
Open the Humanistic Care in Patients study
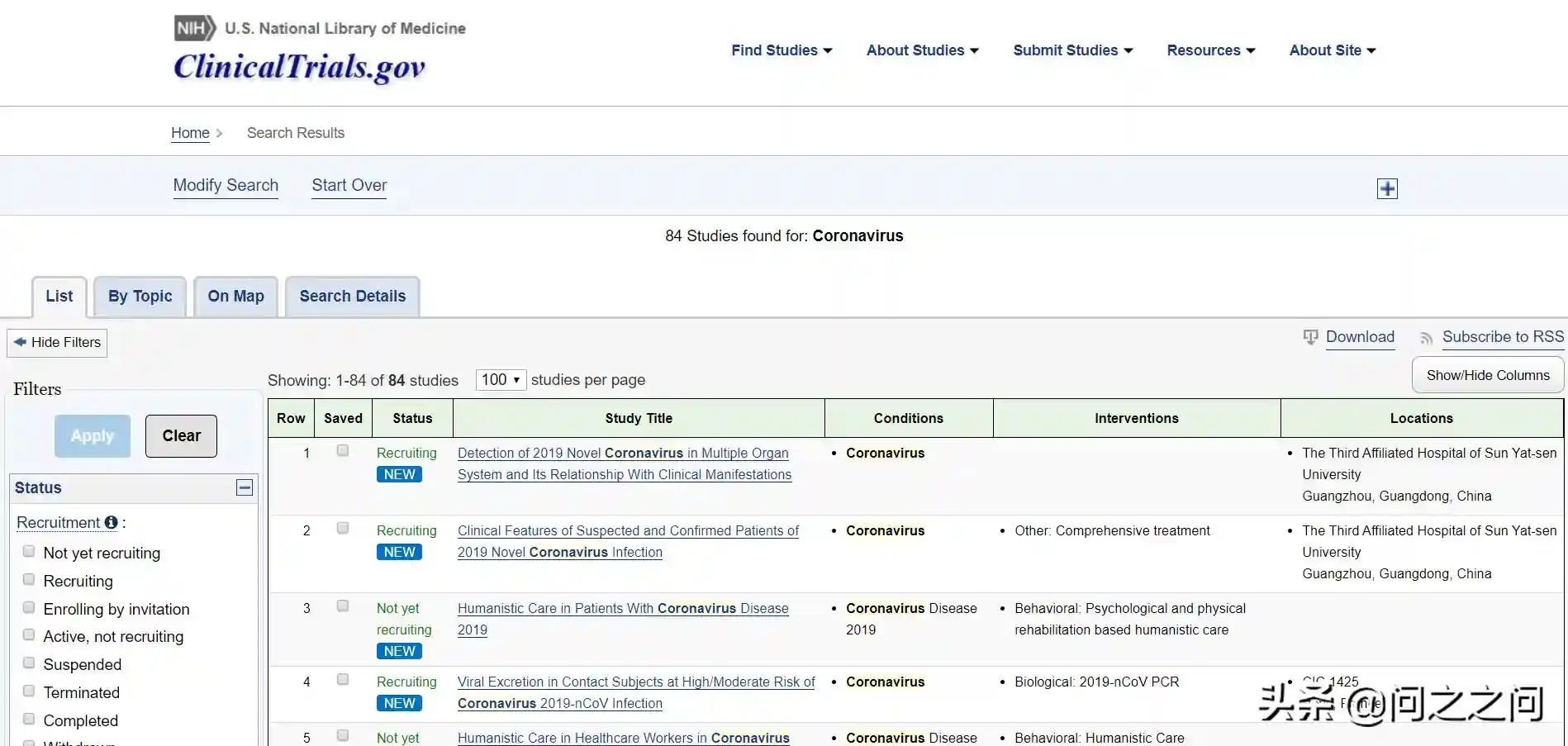622,609
